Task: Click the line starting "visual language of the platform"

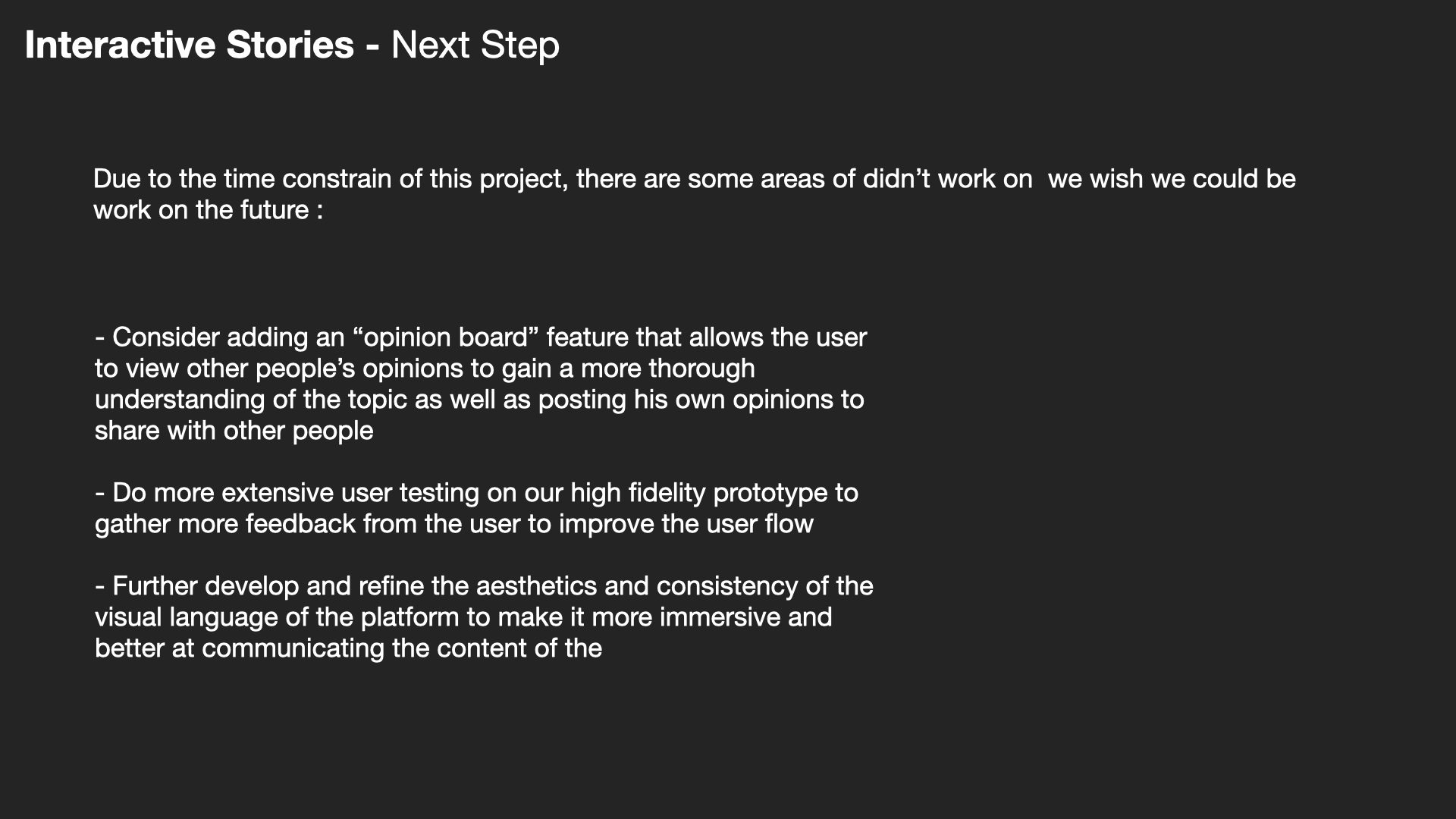Action: [x=463, y=617]
